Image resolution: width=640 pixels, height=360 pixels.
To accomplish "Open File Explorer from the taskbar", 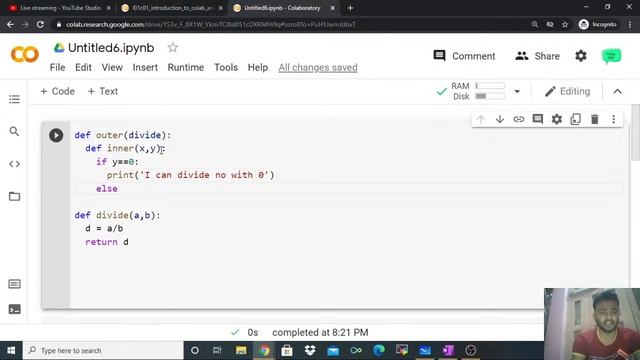I will click(241, 351).
